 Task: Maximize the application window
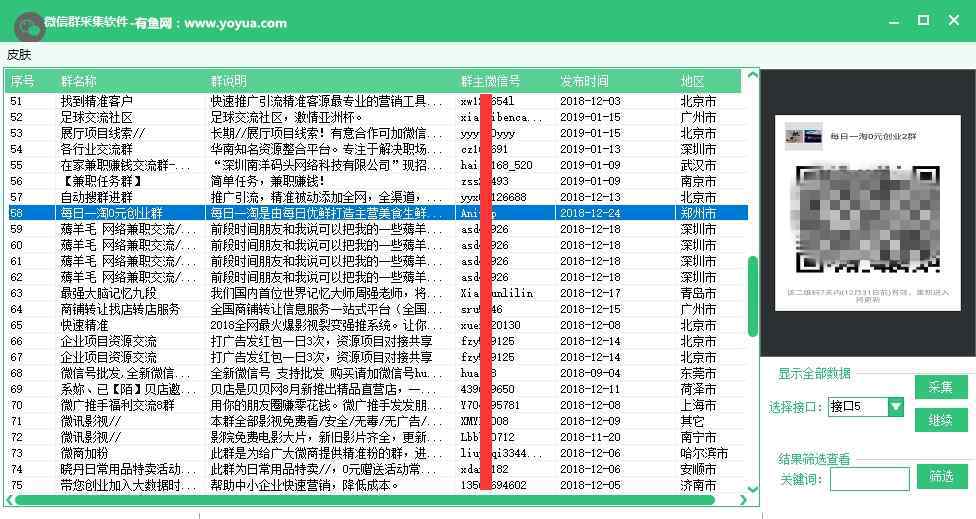click(924, 21)
